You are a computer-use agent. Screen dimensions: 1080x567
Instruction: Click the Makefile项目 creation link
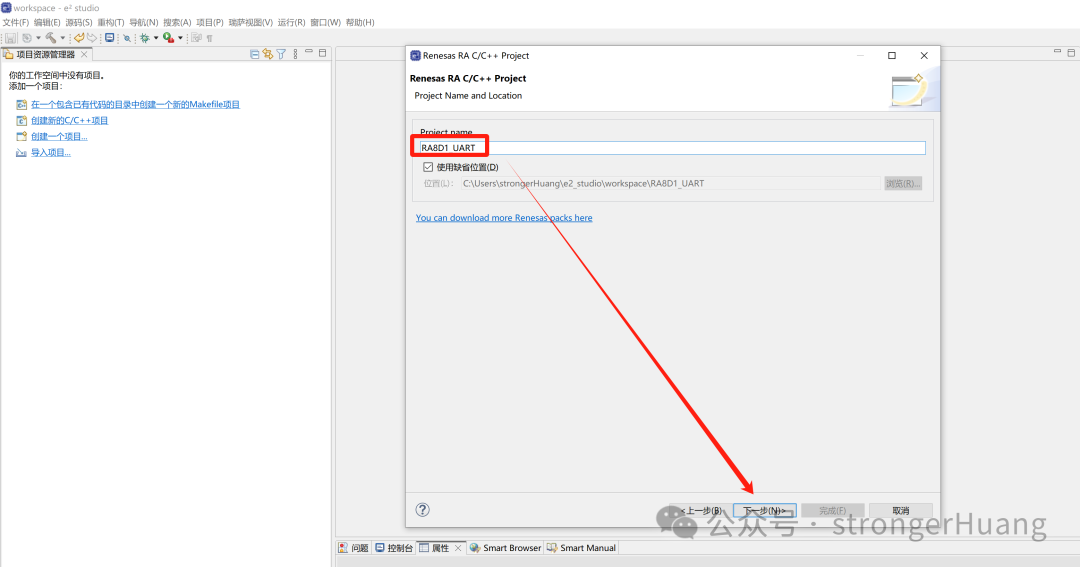point(136,105)
